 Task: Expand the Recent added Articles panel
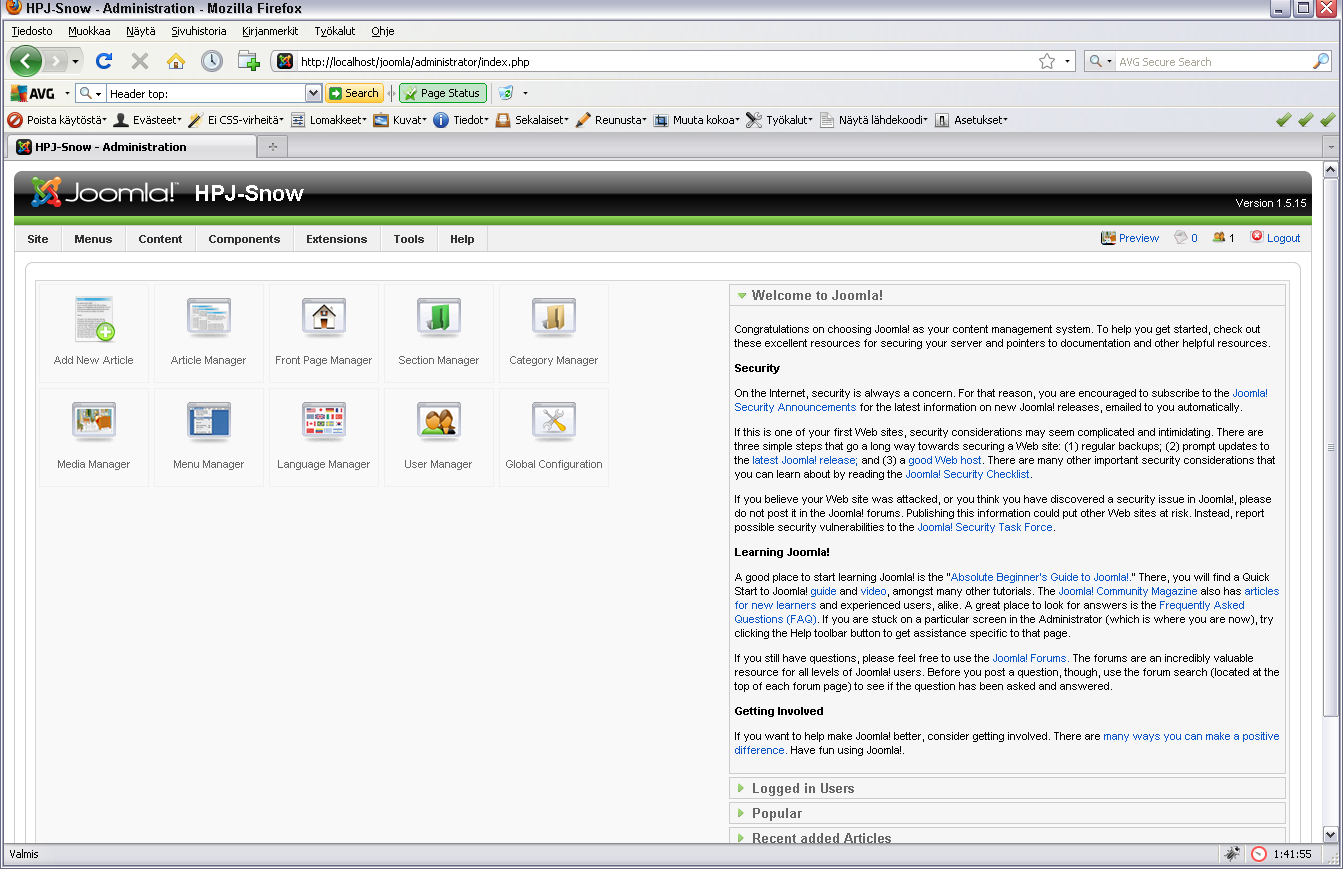tap(1007, 837)
